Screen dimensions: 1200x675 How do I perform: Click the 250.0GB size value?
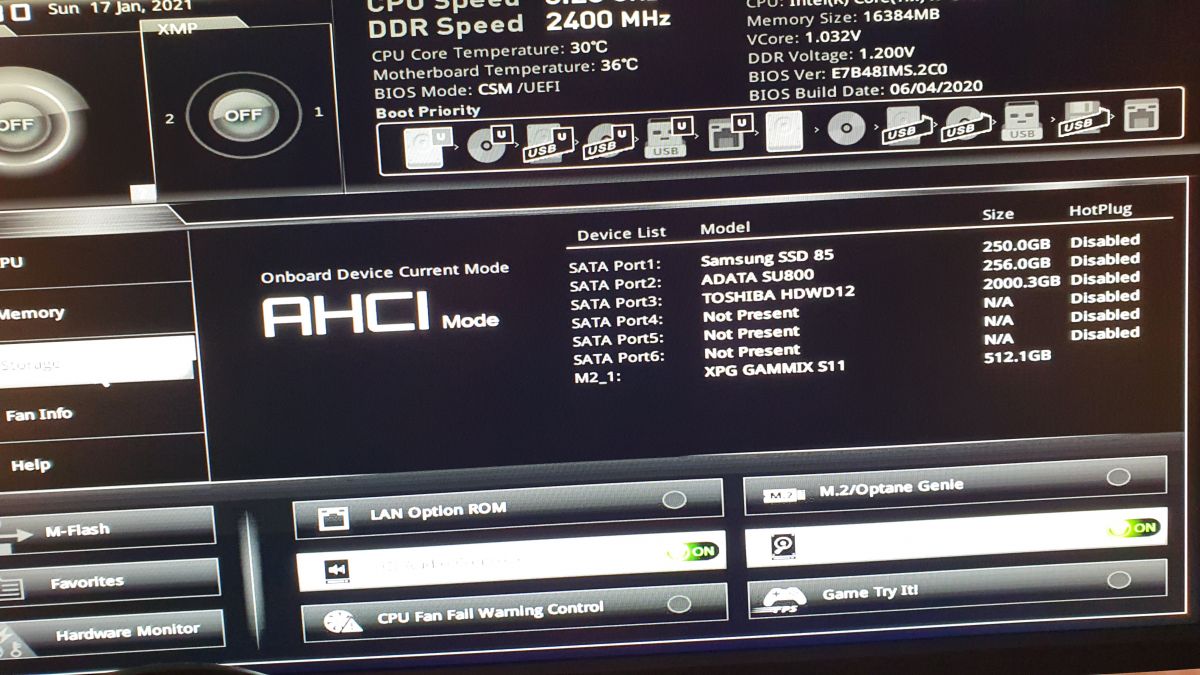click(x=1017, y=245)
